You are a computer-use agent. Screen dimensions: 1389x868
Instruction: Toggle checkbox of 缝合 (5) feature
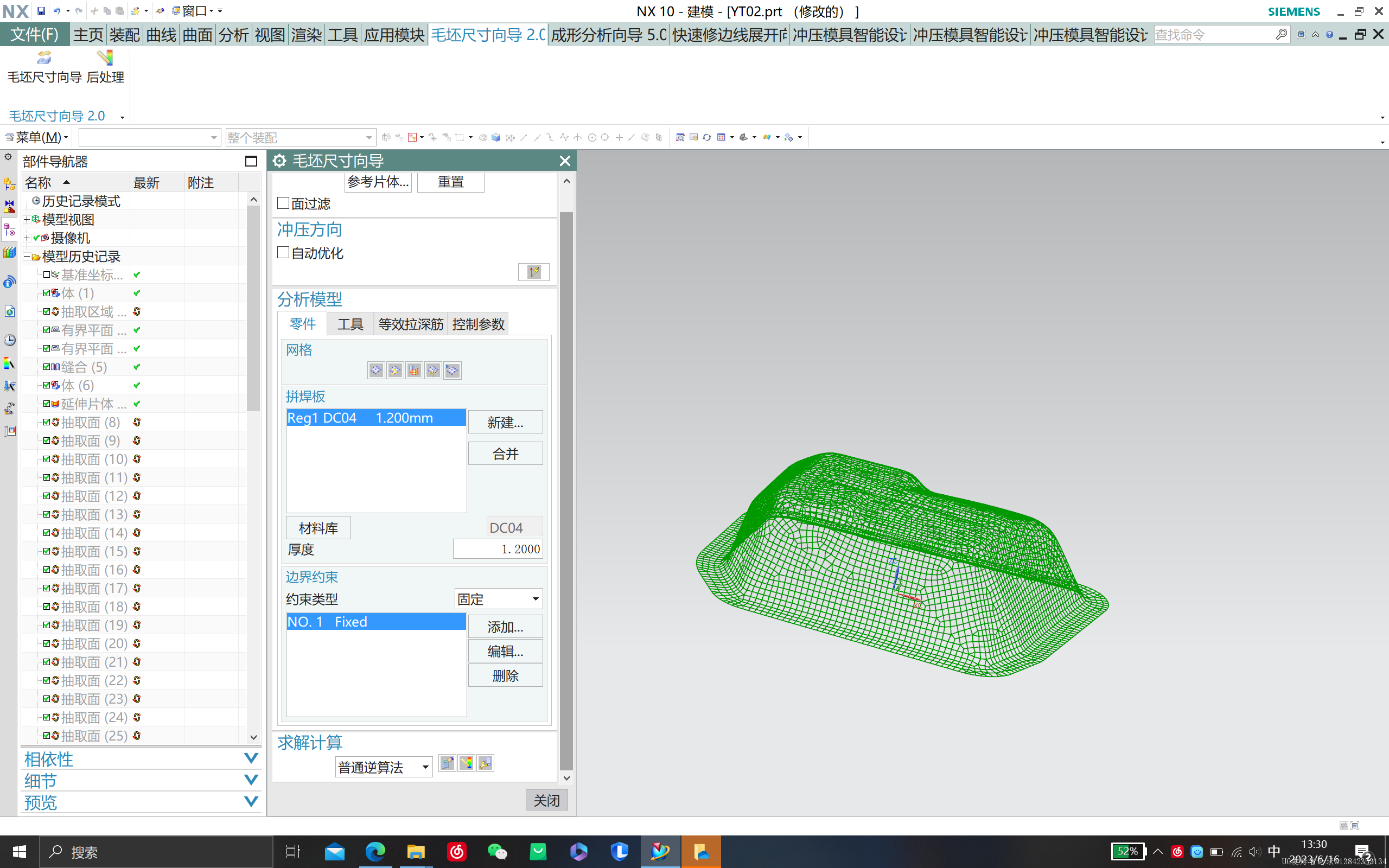[x=47, y=366]
